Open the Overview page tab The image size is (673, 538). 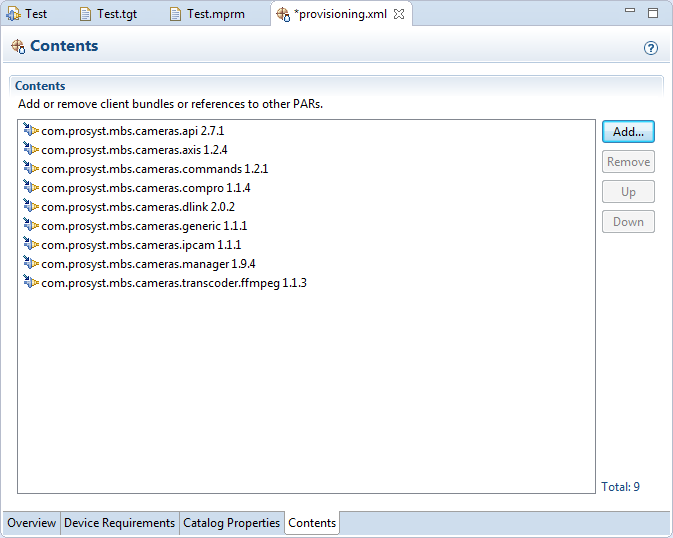[x=31, y=523]
